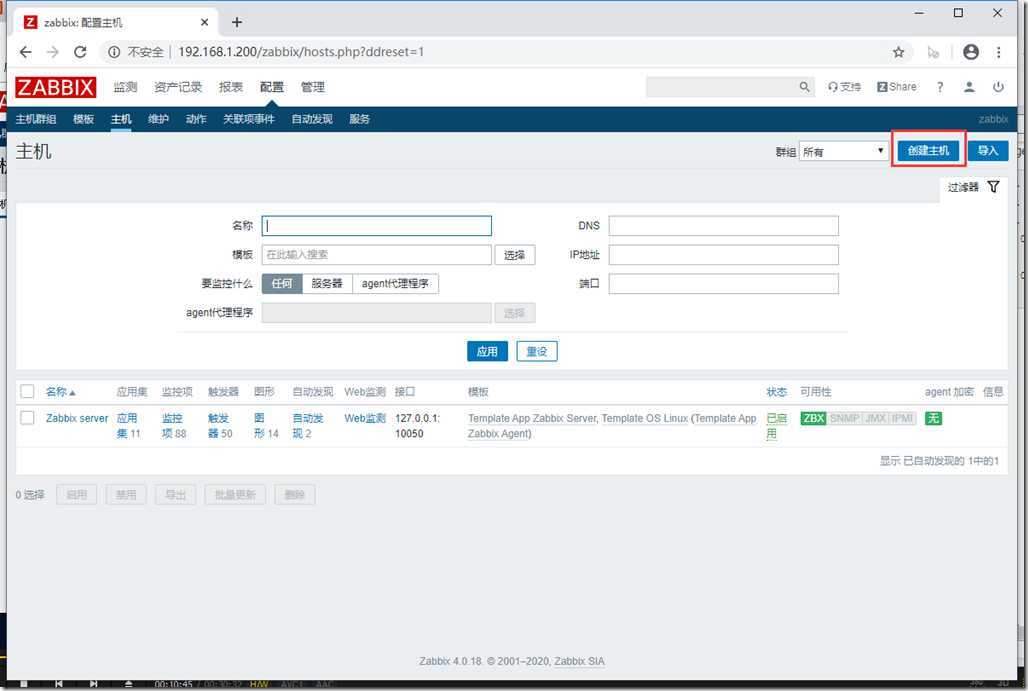
Task: Switch to the 自动发现 submenu
Action: click(312, 119)
